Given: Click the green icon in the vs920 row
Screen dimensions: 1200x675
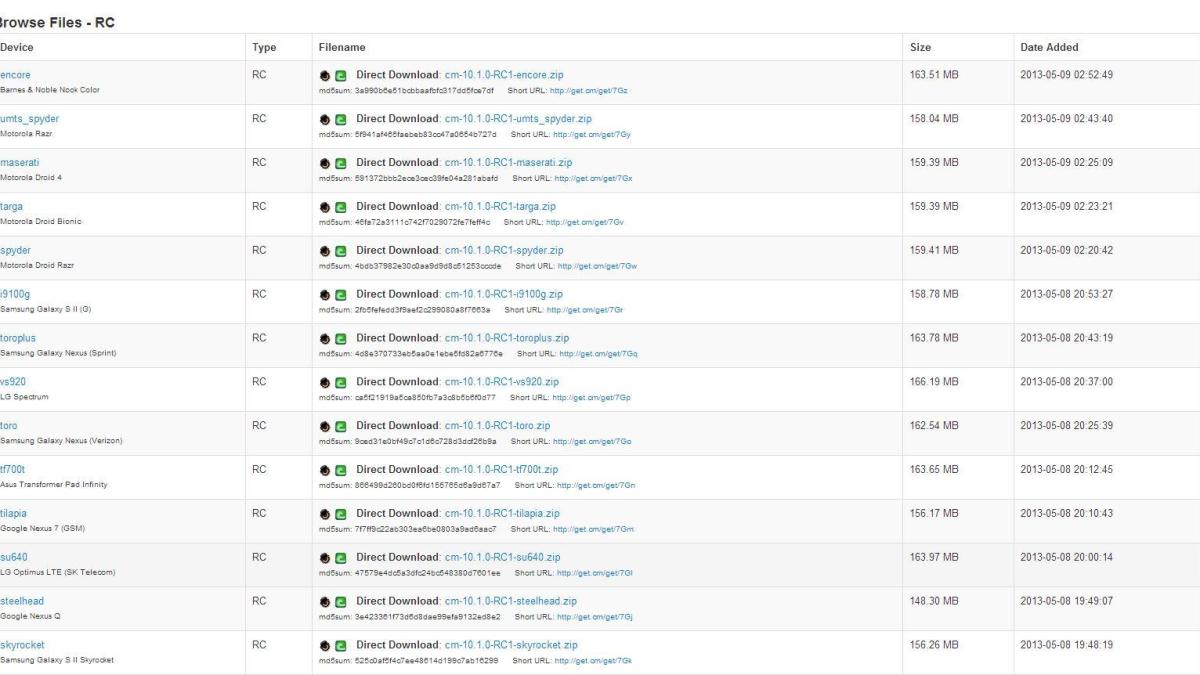Looking at the screenshot, I should [x=340, y=382].
